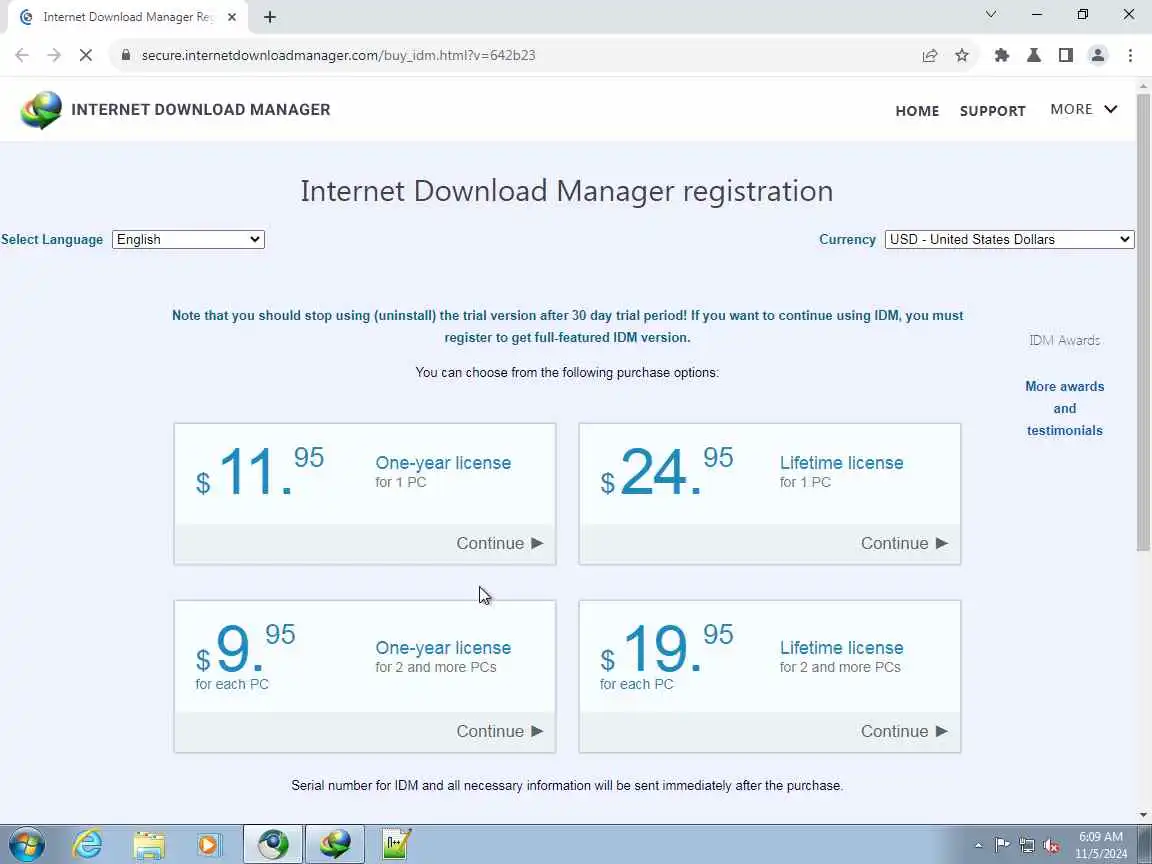1152x864 pixels.
Task: Click the muted volume tray icon
Action: [1051, 846]
